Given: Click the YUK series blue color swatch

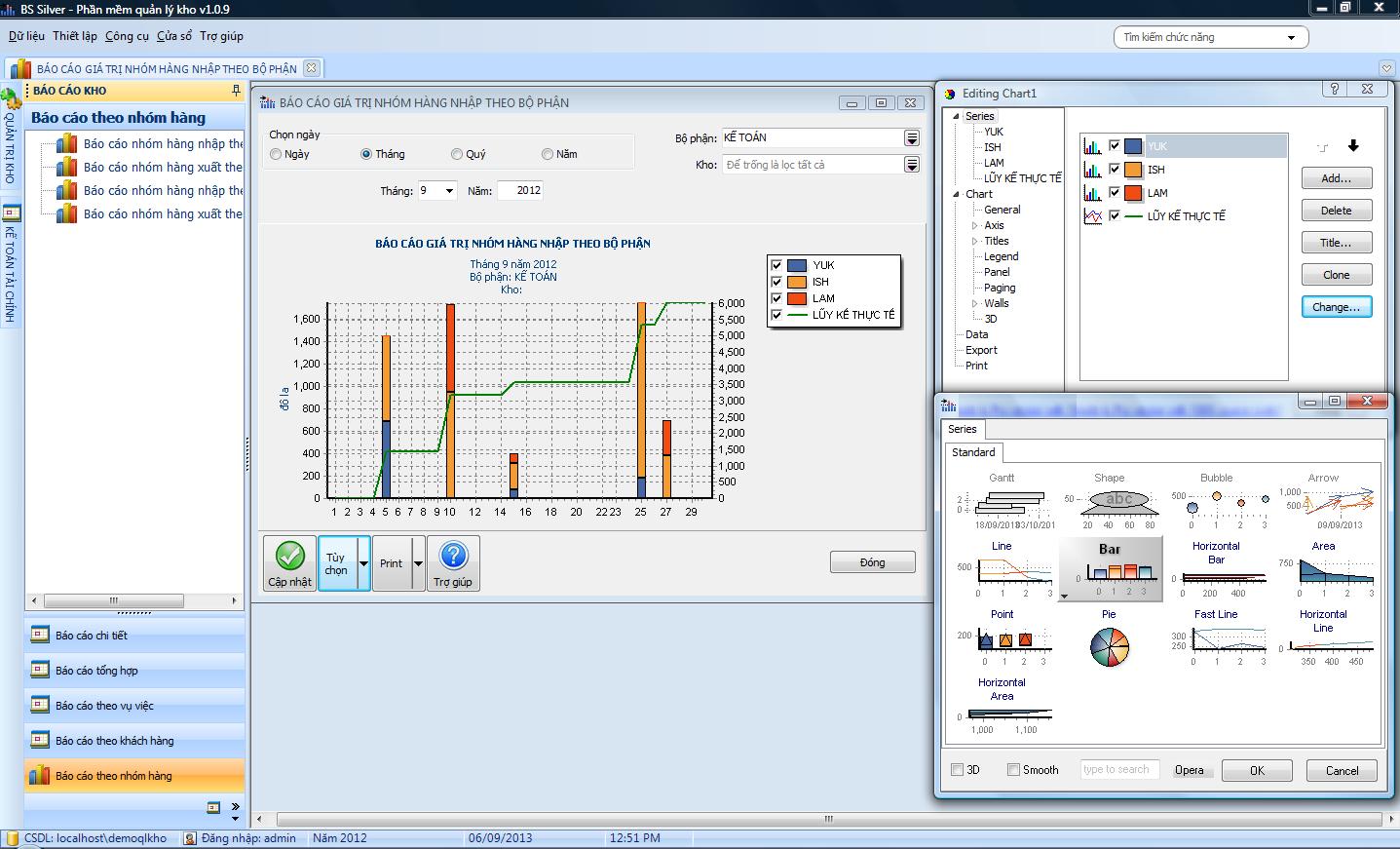Looking at the screenshot, I should (x=1133, y=146).
